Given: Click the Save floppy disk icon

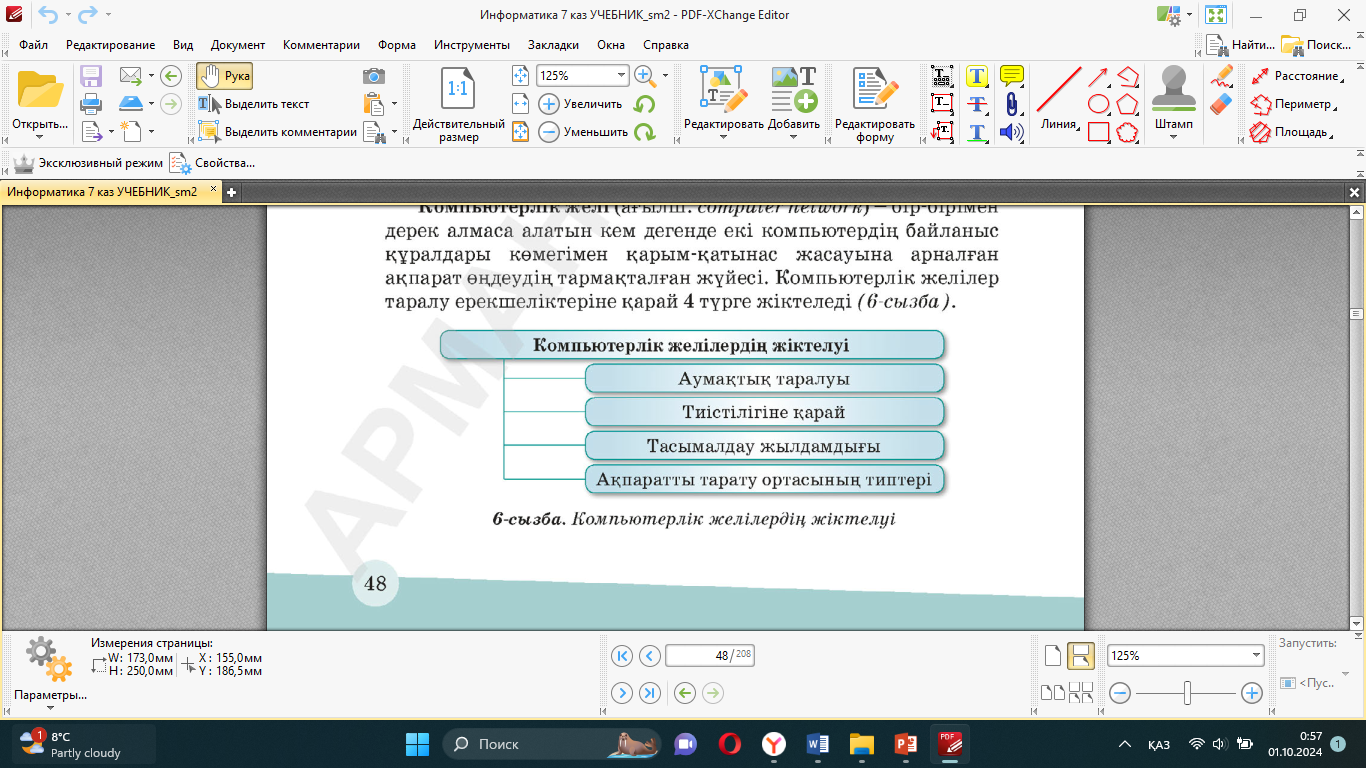Looking at the screenshot, I should [x=91, y=76].
